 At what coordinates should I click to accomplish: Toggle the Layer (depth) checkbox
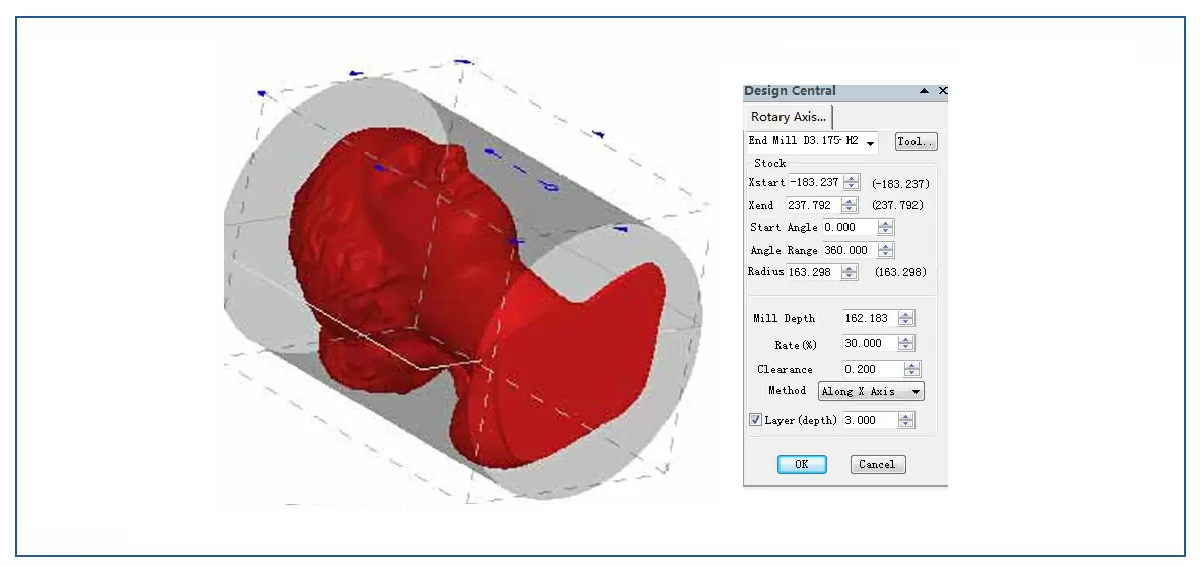pyautogui.click(x=755, y=420)
